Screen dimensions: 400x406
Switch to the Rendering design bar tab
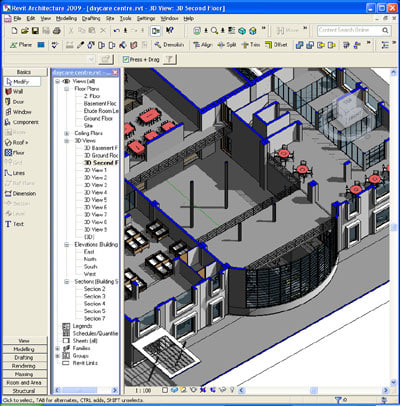[24, 366]
